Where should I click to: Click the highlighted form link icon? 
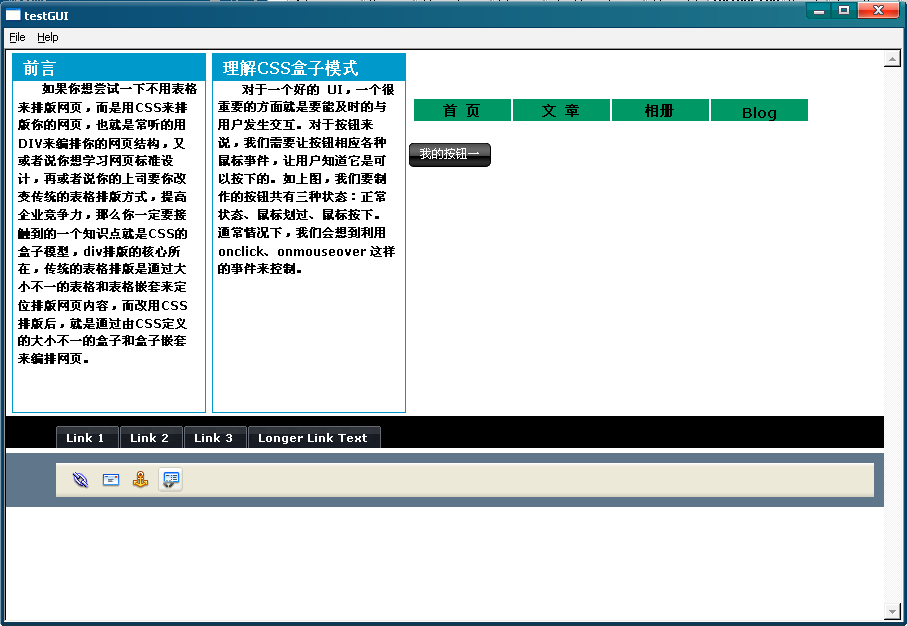(x=171, y=480)
